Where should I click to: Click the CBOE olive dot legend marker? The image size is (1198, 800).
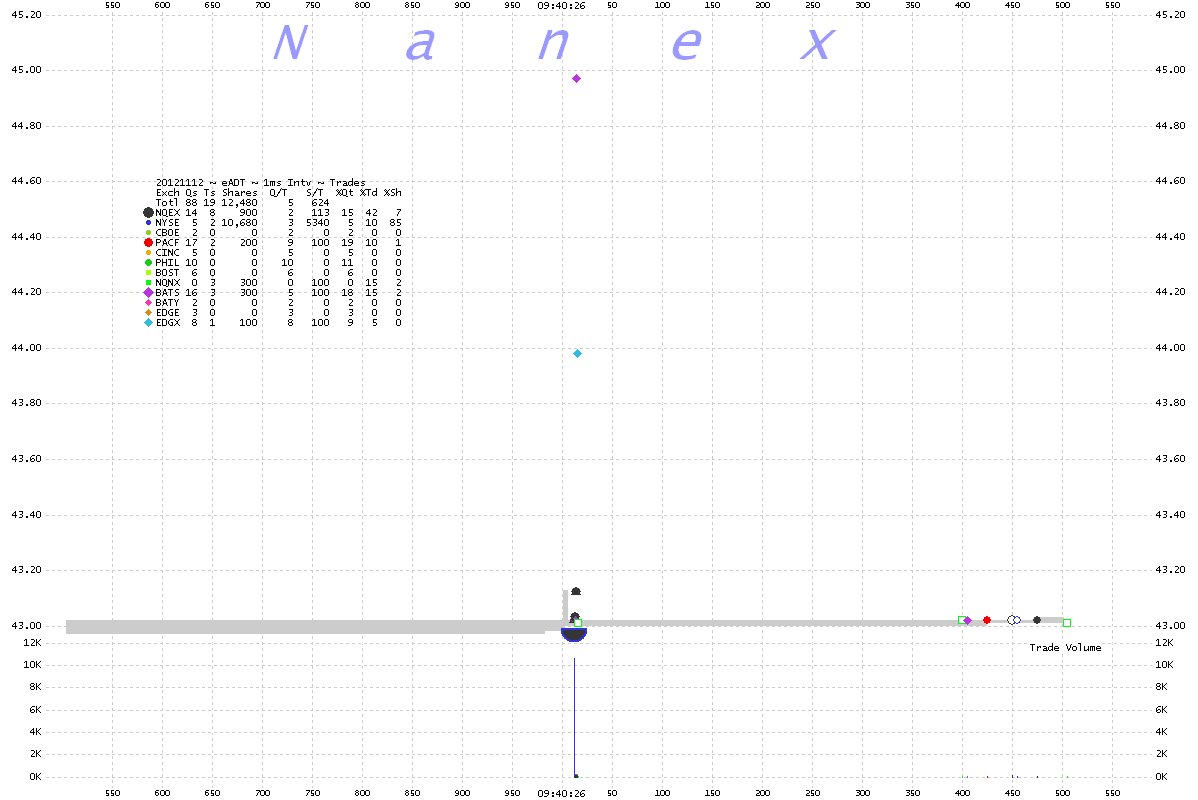pos(148,232)
